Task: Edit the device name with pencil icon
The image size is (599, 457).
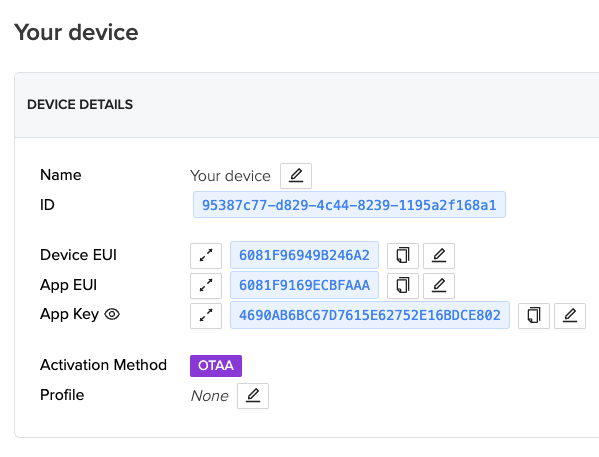Action: pyautogui.click(x=296, y=176)
